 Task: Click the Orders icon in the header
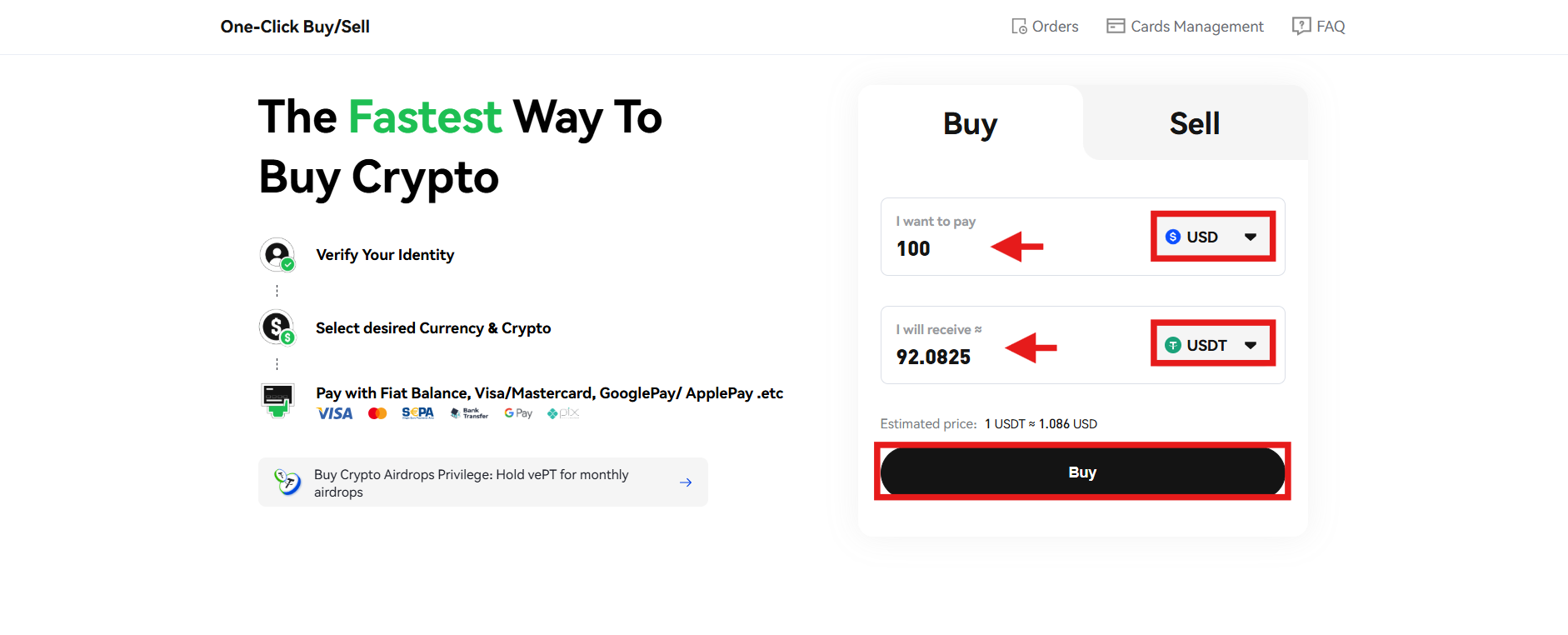coord(1018,26)
